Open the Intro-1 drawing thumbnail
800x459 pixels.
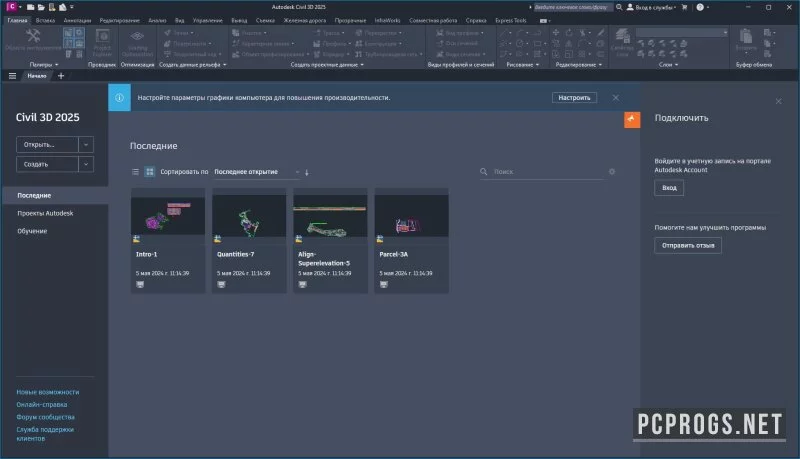point(168,216)
